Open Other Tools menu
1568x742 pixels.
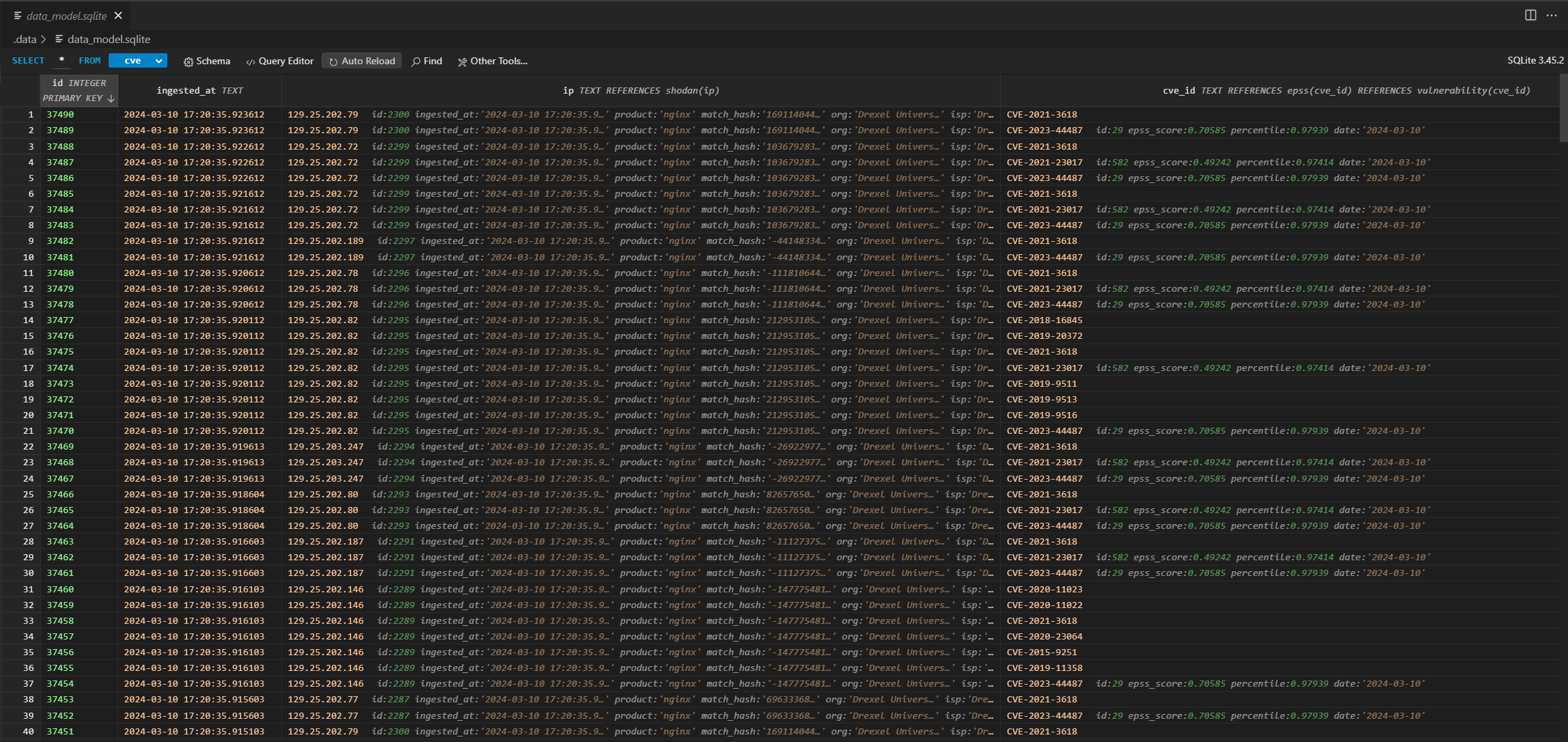point(493,61)
